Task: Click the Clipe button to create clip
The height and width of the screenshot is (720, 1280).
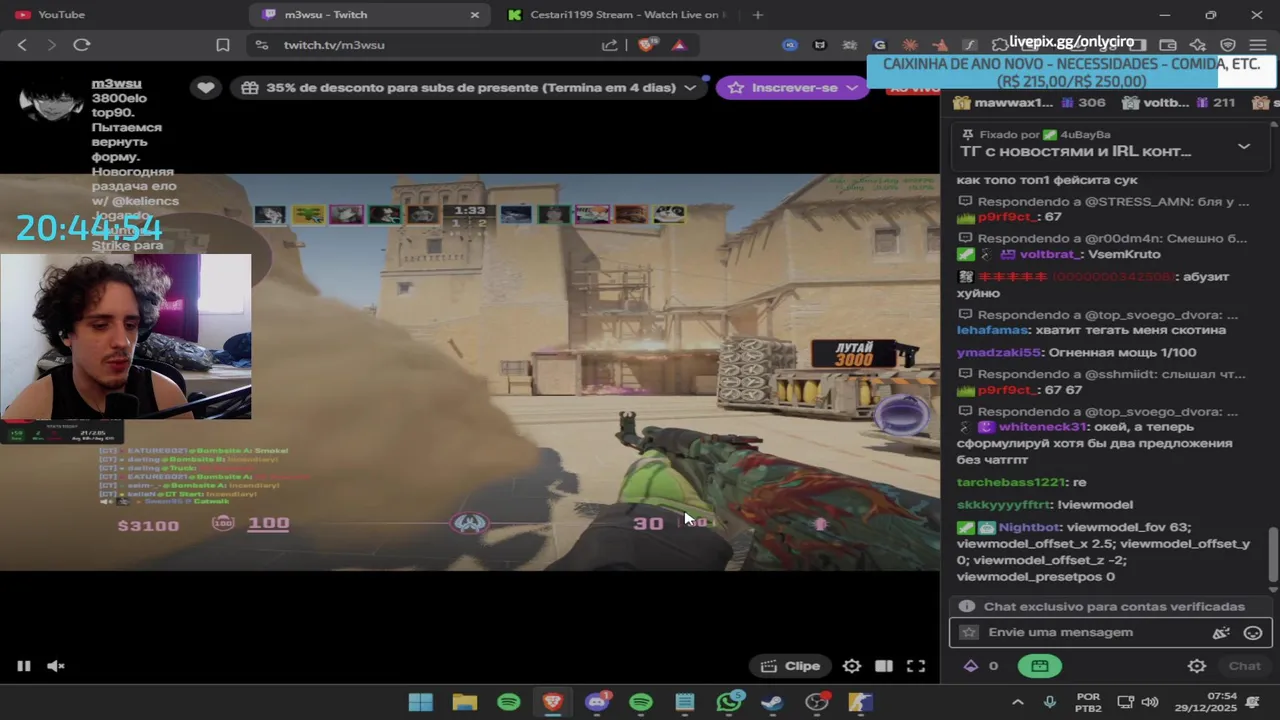Action: [790, 666]
